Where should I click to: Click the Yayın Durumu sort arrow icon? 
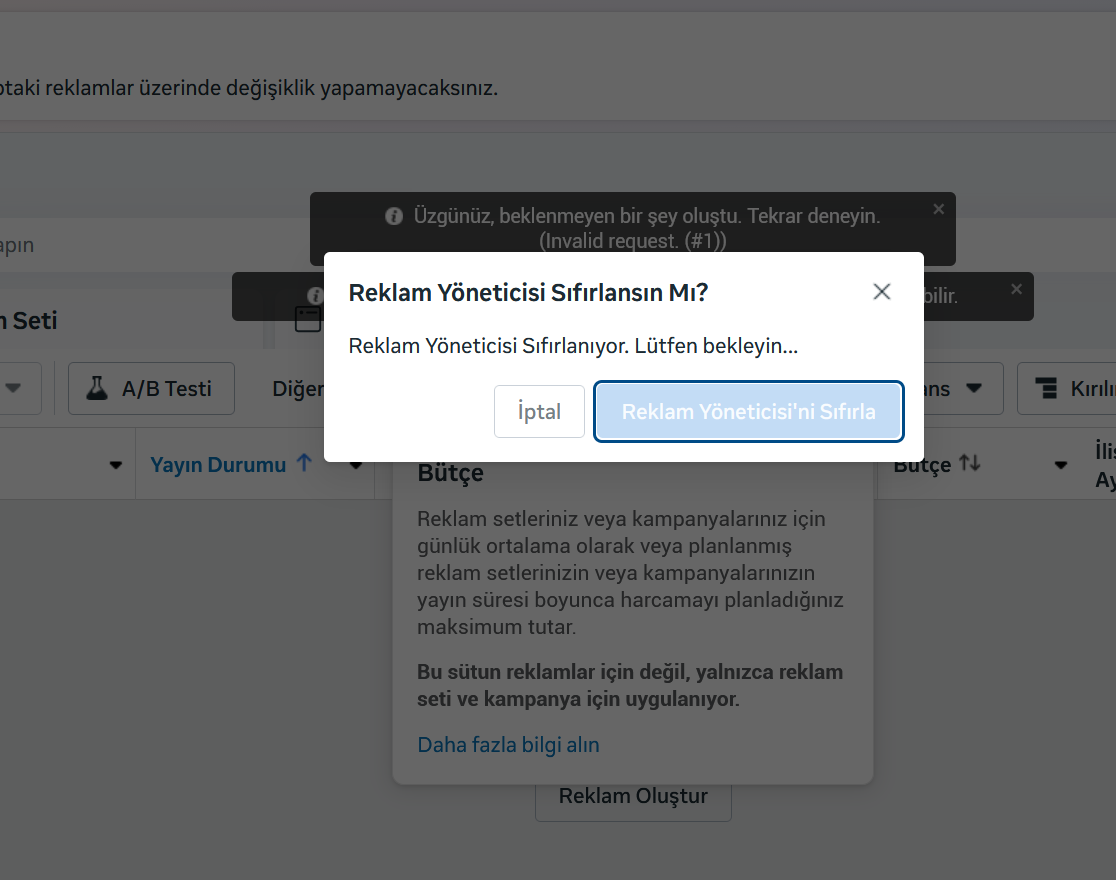click(304, 463)
